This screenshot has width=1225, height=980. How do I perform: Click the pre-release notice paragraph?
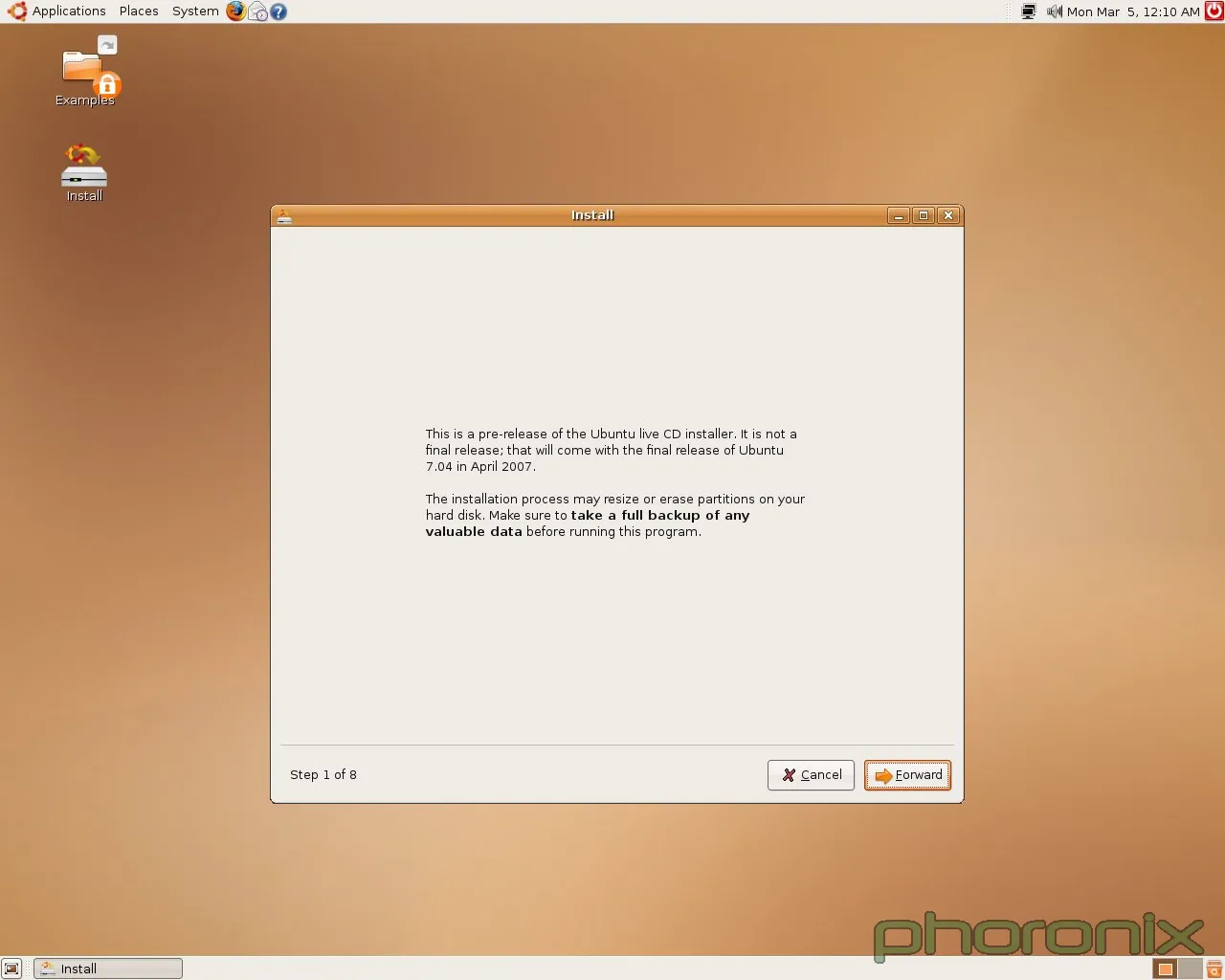click(x=612, y=450)
